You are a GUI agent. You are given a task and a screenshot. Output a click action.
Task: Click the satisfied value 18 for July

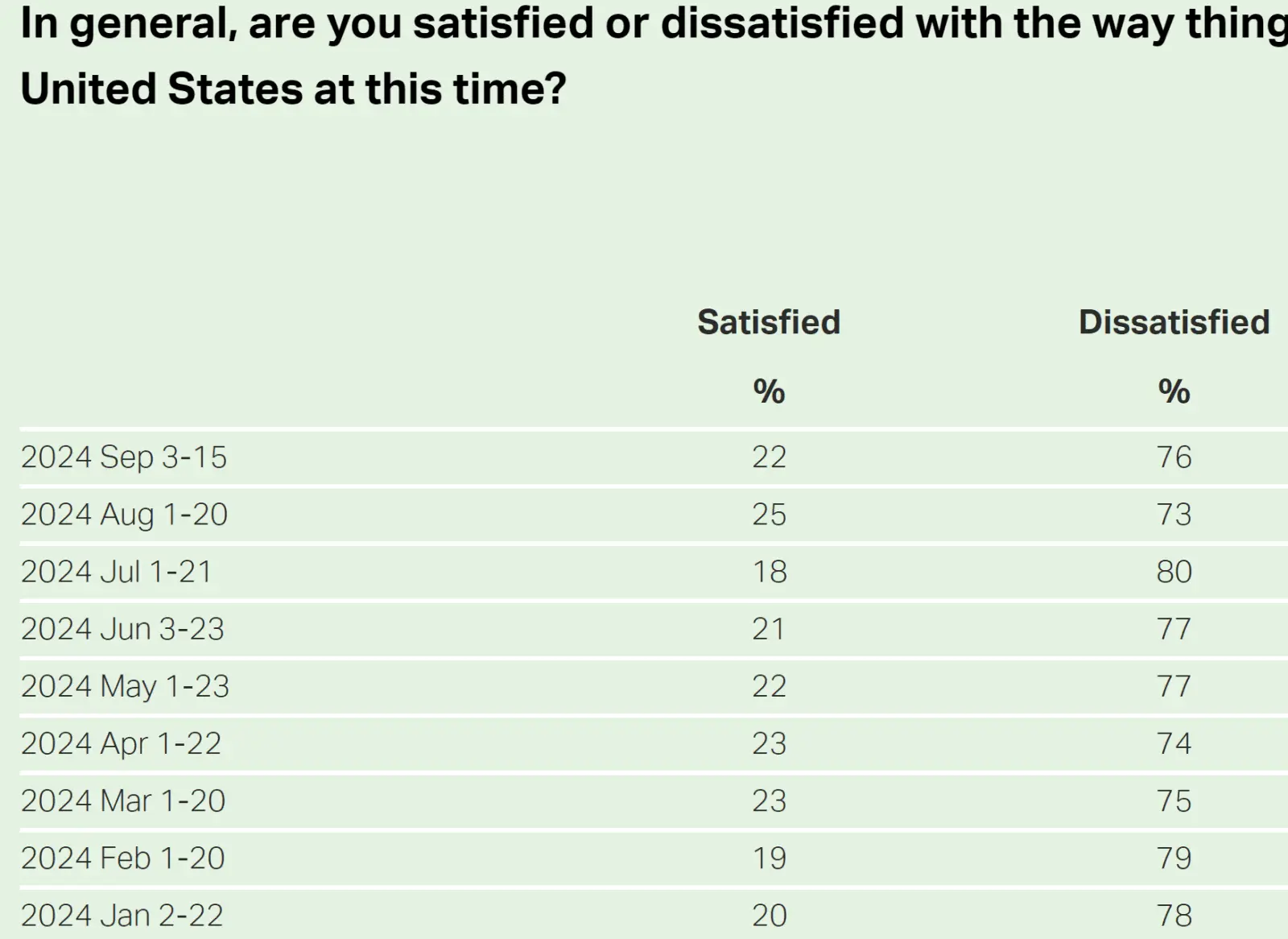[769, 572]
